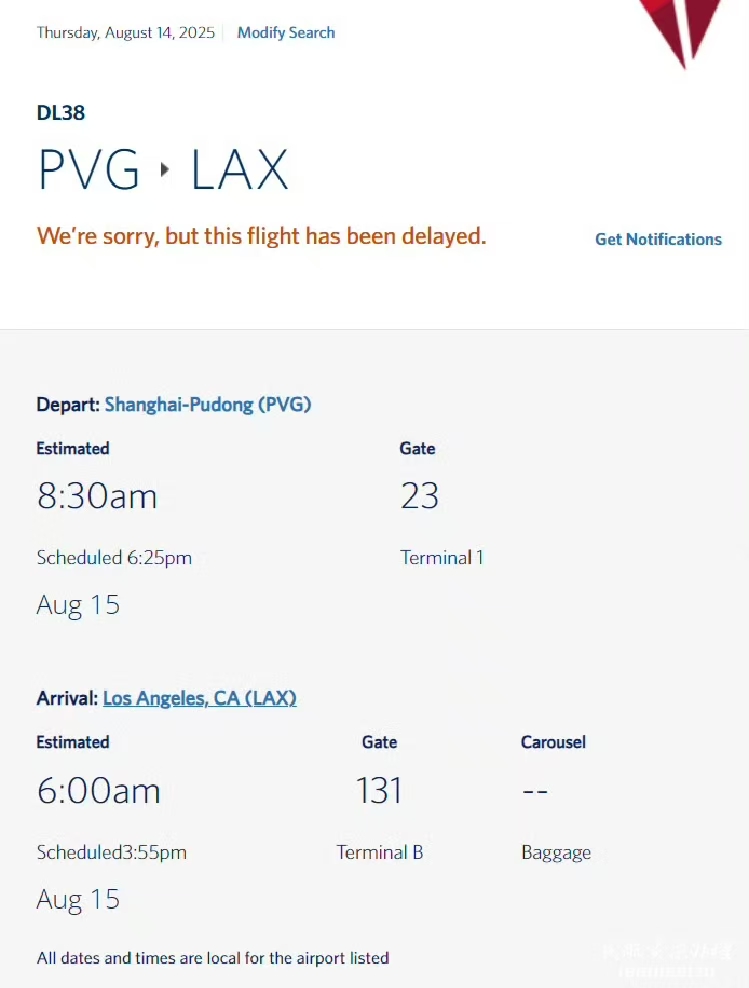Click Get Notifications link

pyautogui.click(x=658, y=239)
